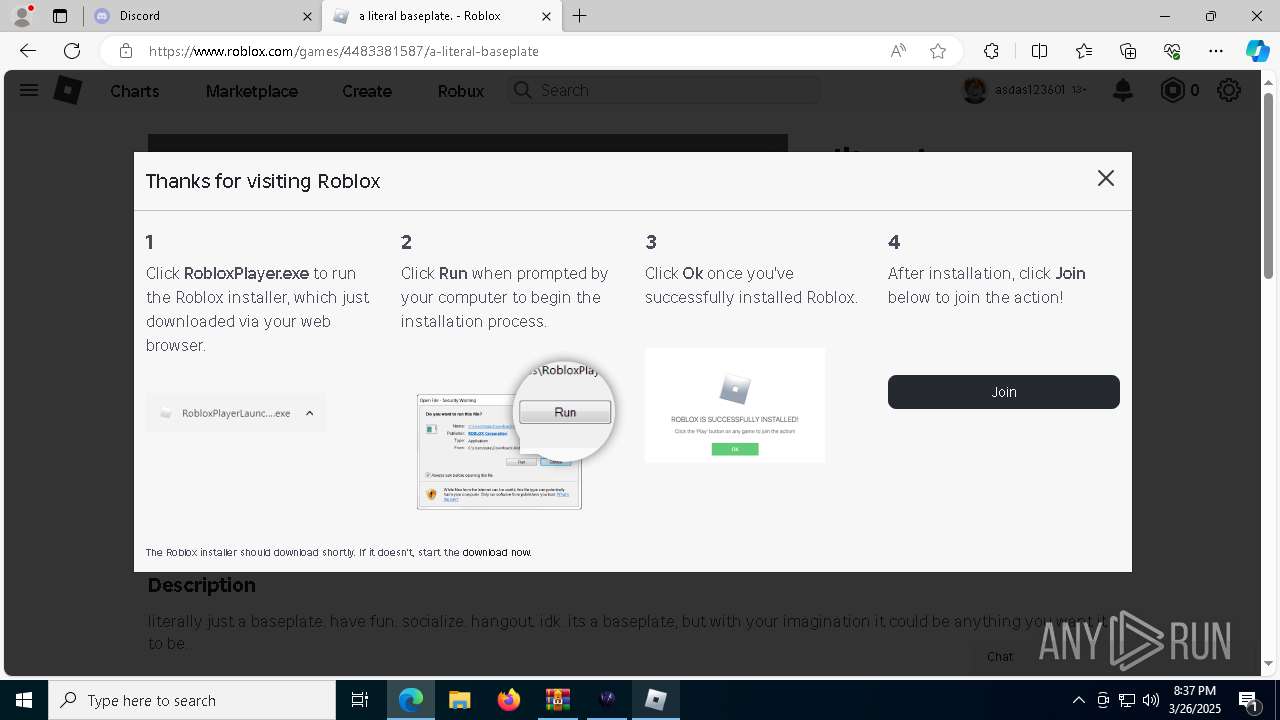This screenshot has width=1280, height=720.
Task: Click the Roblox logo home icon
Action: click(67, 90)
